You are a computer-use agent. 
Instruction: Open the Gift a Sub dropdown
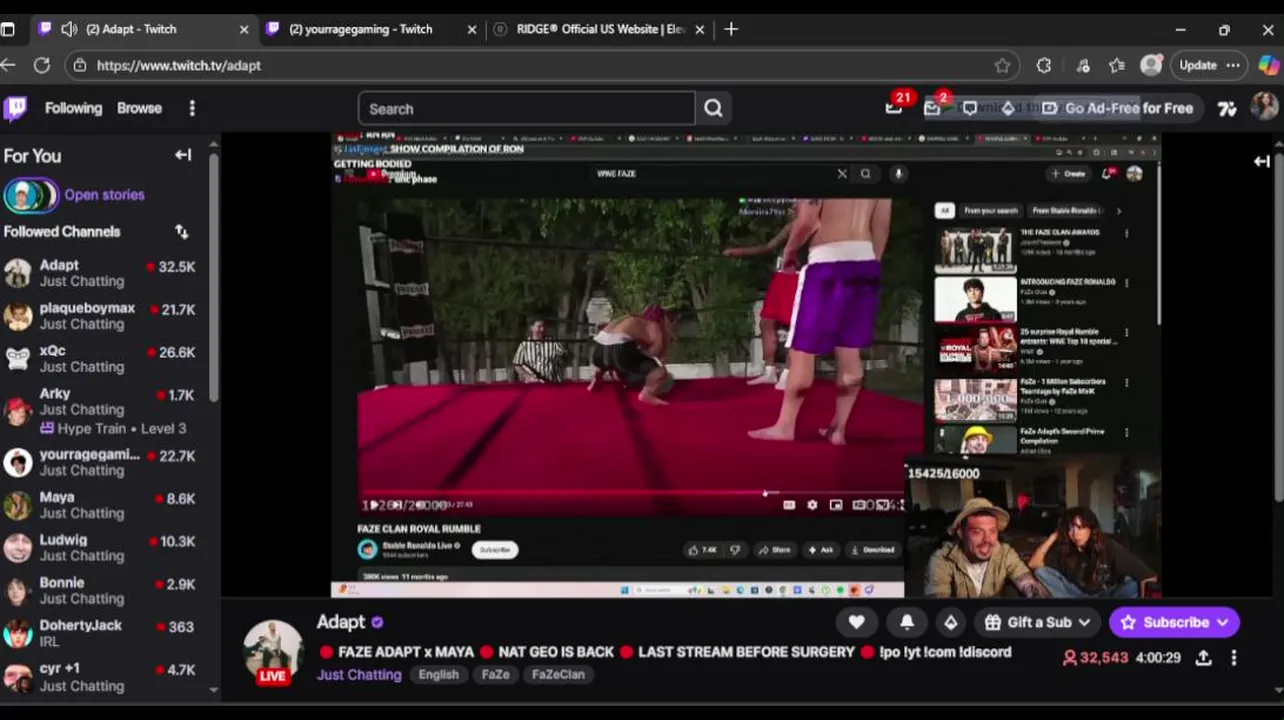coord(1036,622)
